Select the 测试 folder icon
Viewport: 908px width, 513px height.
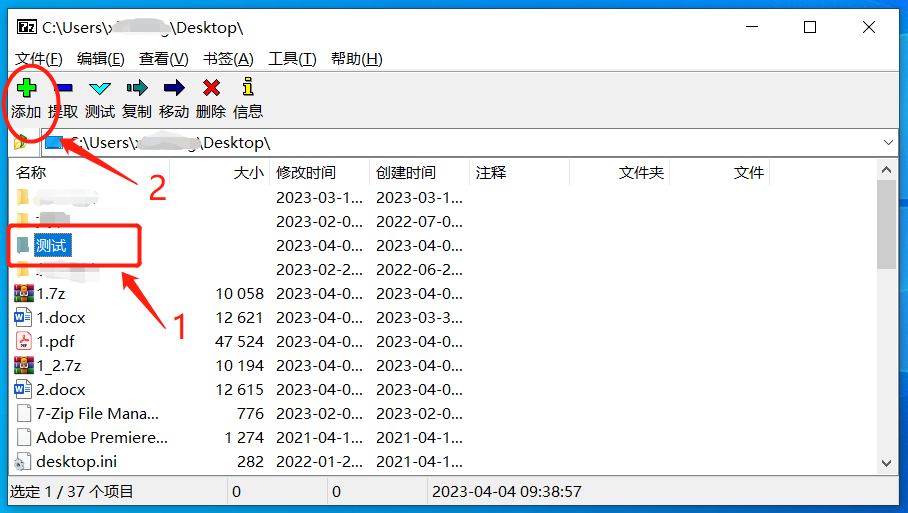tap(23, 245)
